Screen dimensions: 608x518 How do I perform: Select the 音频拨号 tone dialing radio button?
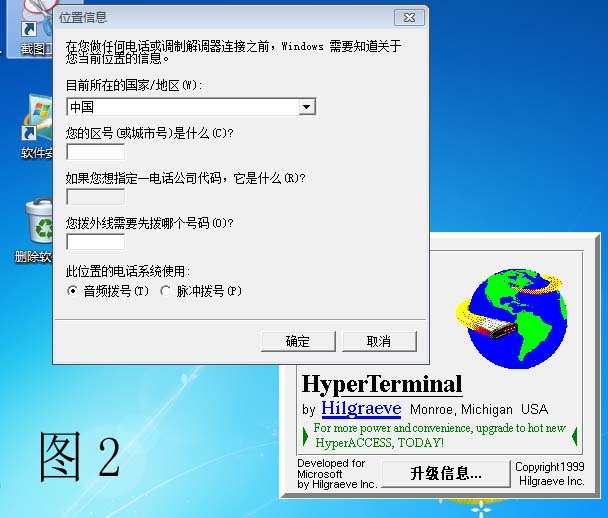73,290
